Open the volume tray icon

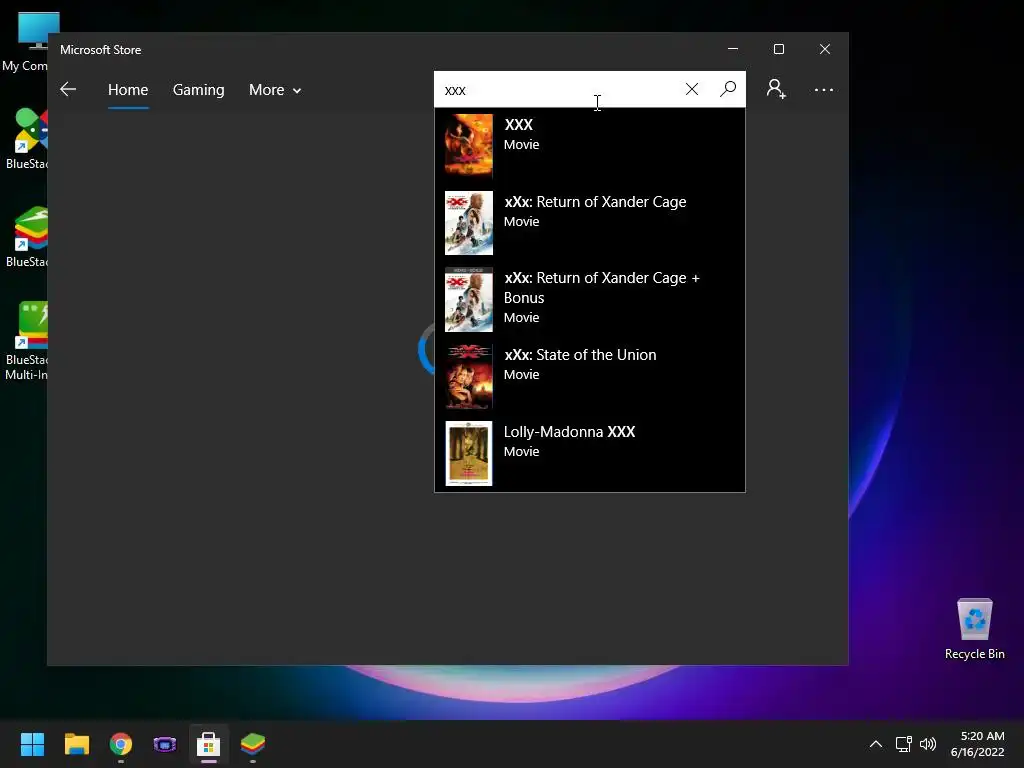tap(927, 744)
